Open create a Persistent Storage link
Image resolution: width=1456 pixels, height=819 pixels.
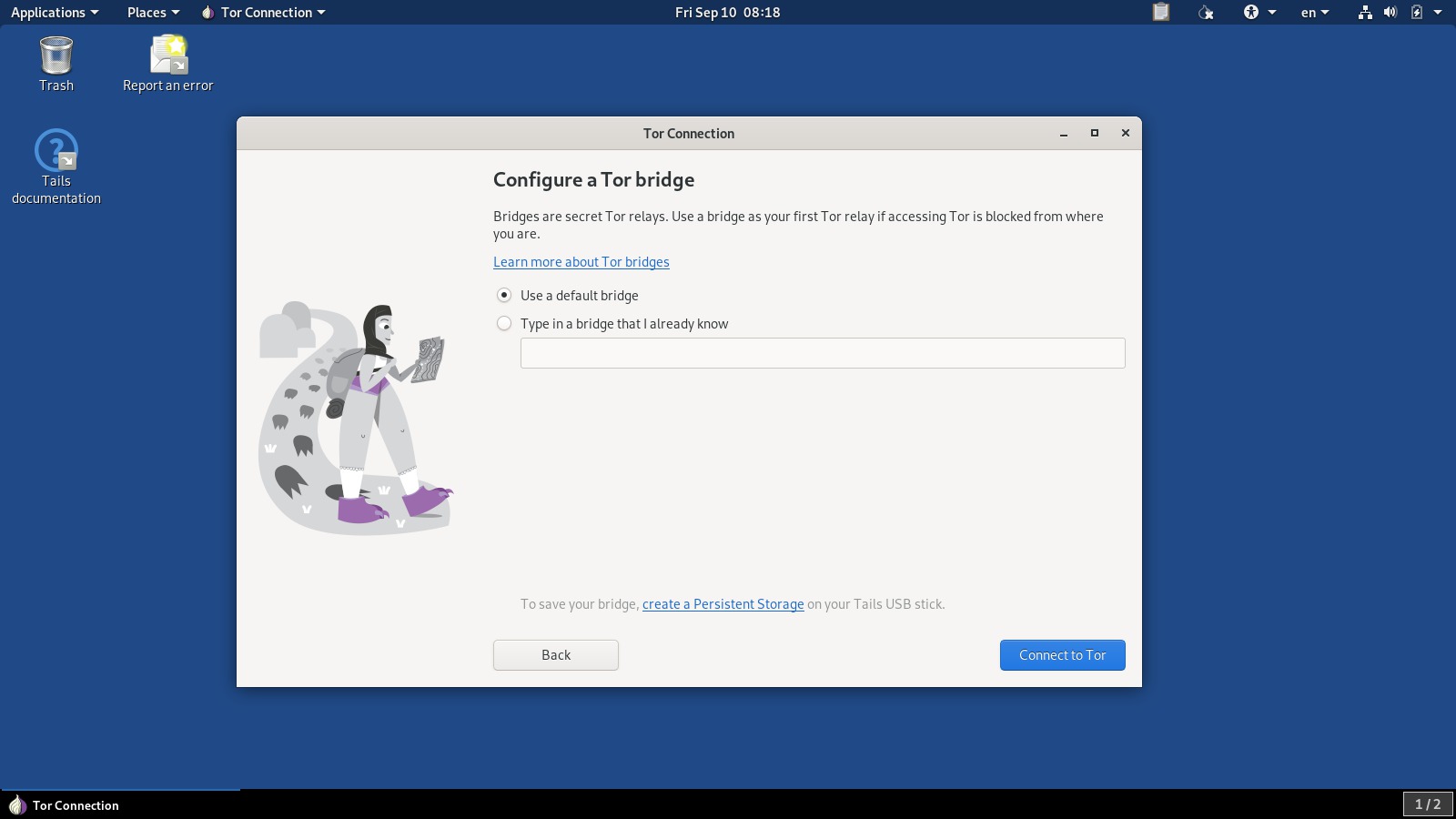click(x=723, y=604)
